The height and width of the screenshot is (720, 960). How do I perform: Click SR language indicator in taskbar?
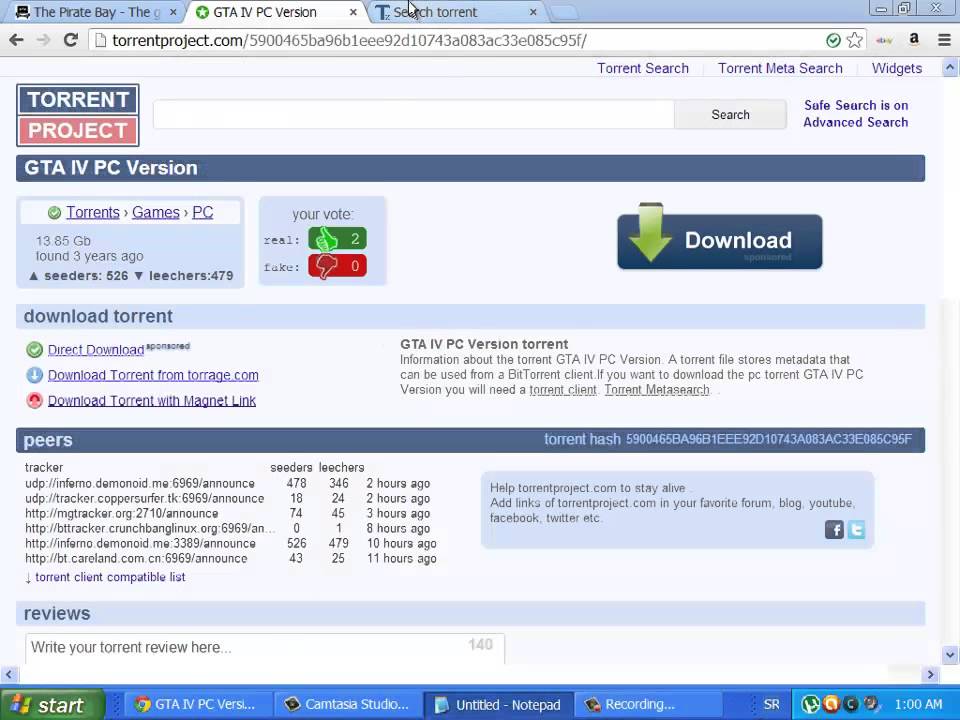coord(771,705)
